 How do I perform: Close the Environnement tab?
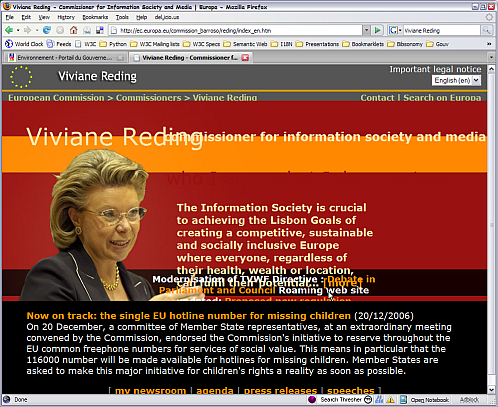coord(120,58)
